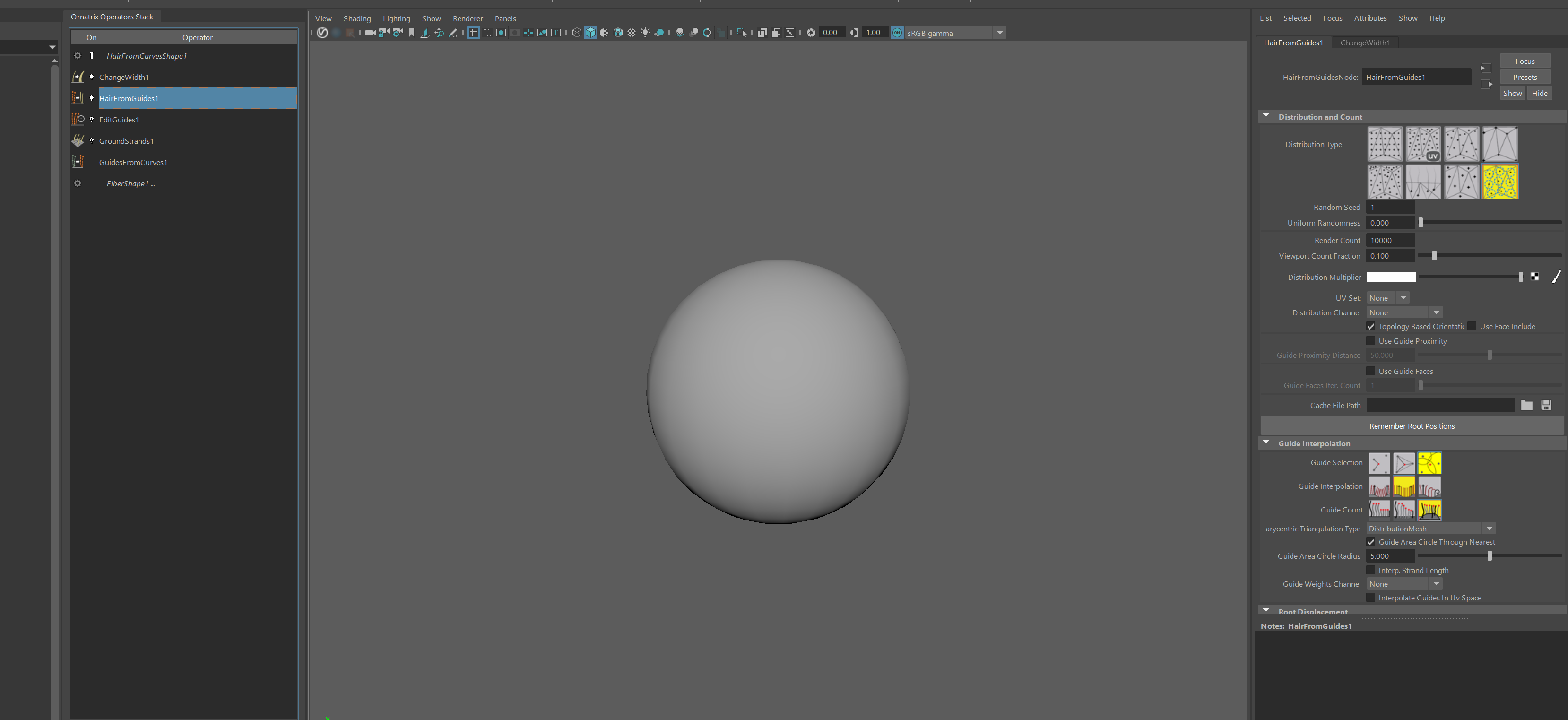
Task: Click the Guide Area Circle Radius slider
Action: tap(1489, 556)
